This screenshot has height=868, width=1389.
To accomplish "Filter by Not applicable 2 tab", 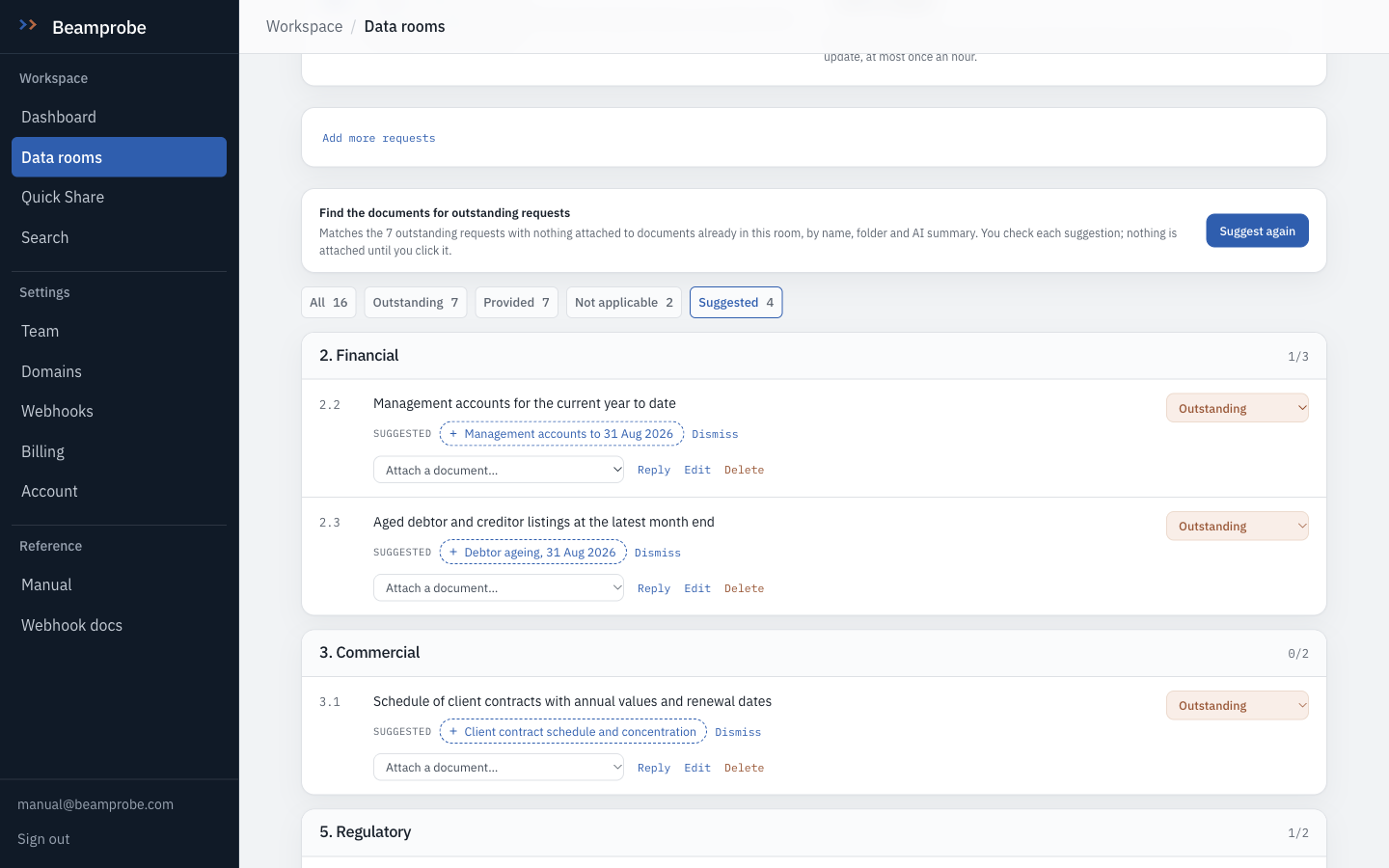I will 624,302.
